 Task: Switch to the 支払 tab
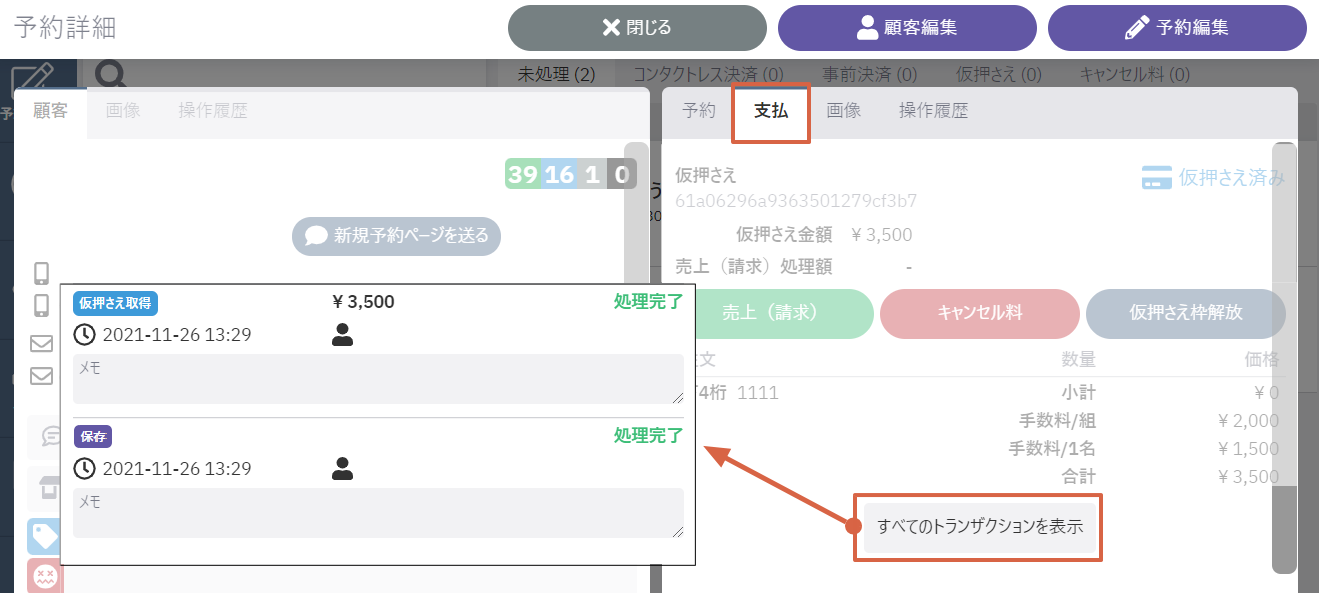(x=771, y=111)
